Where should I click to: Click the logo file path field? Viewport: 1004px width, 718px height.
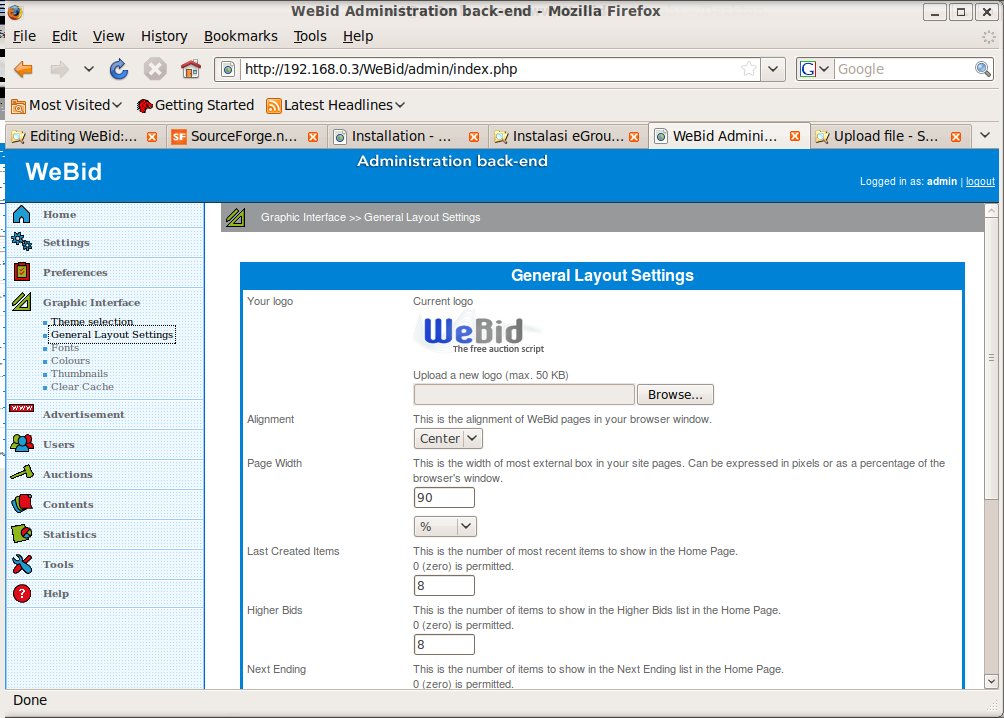(524, 395)
